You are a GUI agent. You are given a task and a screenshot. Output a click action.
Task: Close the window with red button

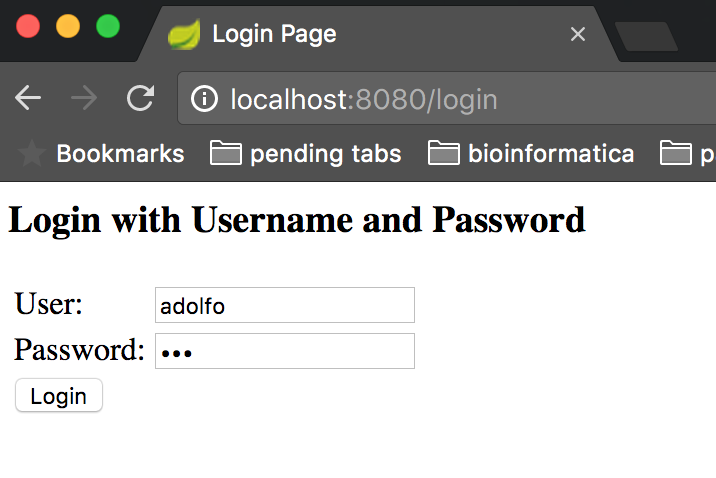(28, 26)
